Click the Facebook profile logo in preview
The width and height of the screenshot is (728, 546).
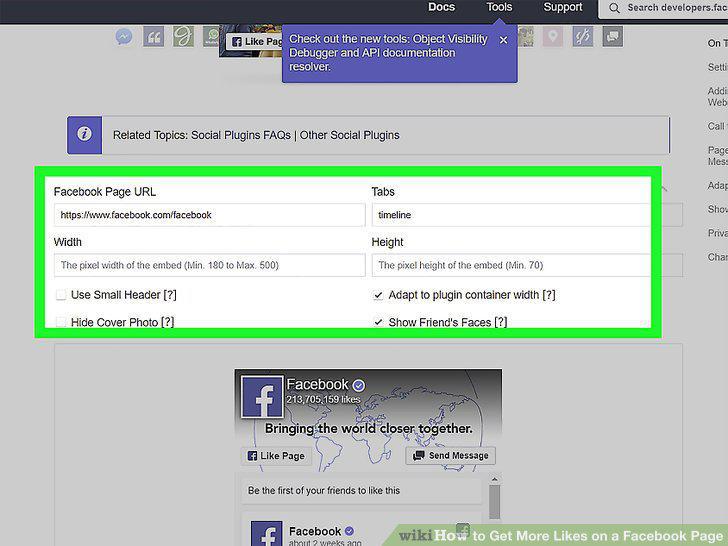click(x=262, y=397)
